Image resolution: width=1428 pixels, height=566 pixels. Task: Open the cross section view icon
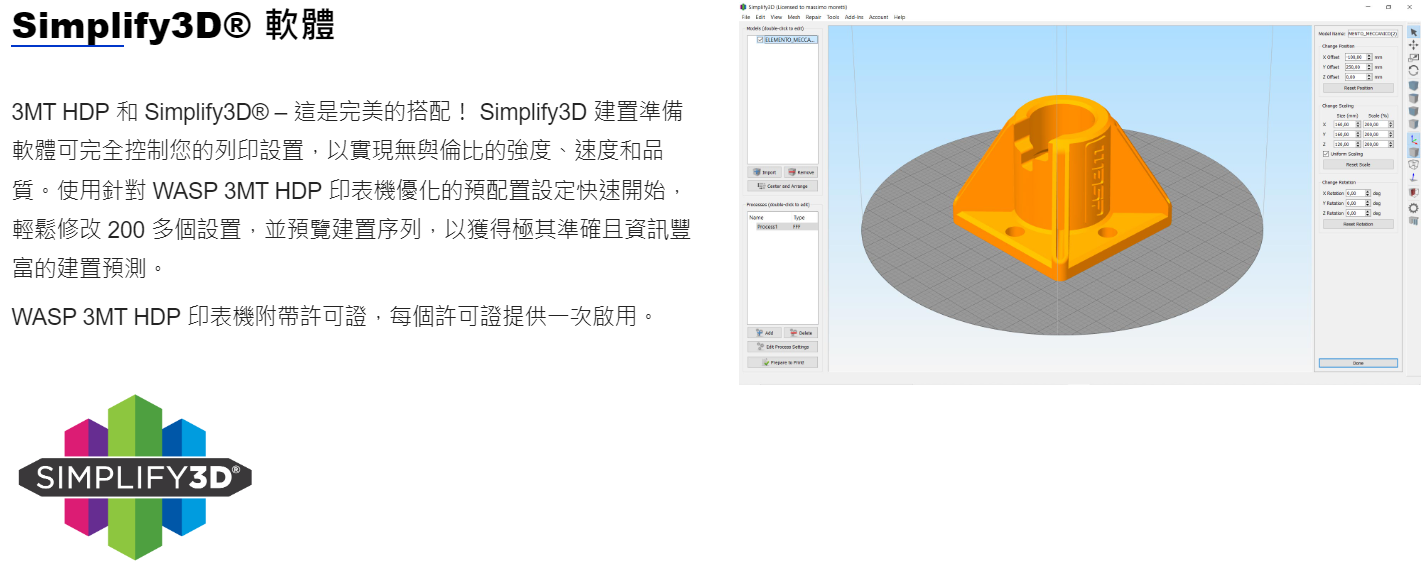[1413, 191]
